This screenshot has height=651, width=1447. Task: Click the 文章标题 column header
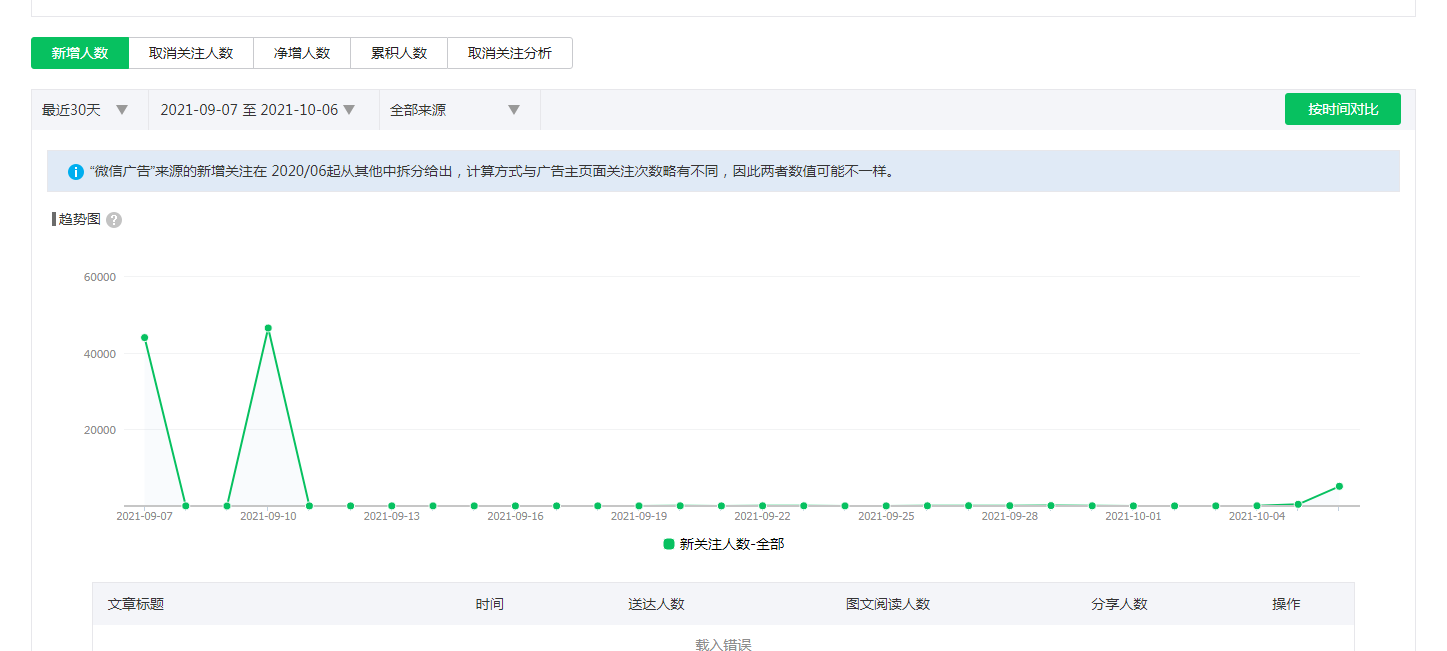click(136, 604)
